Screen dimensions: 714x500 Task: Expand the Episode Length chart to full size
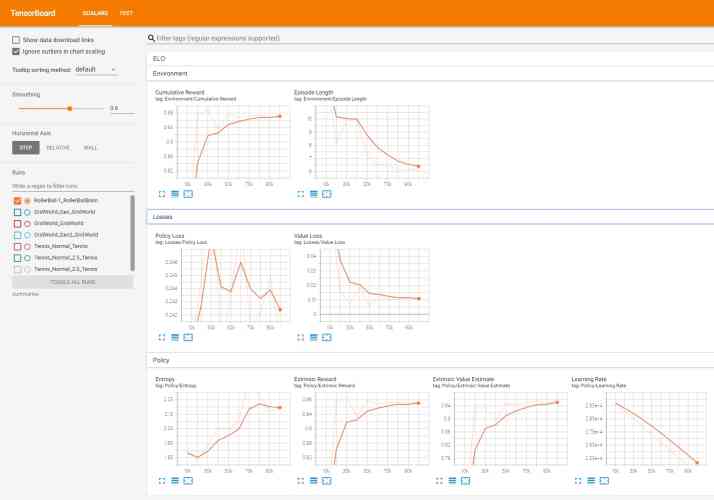tap(301, 194)
